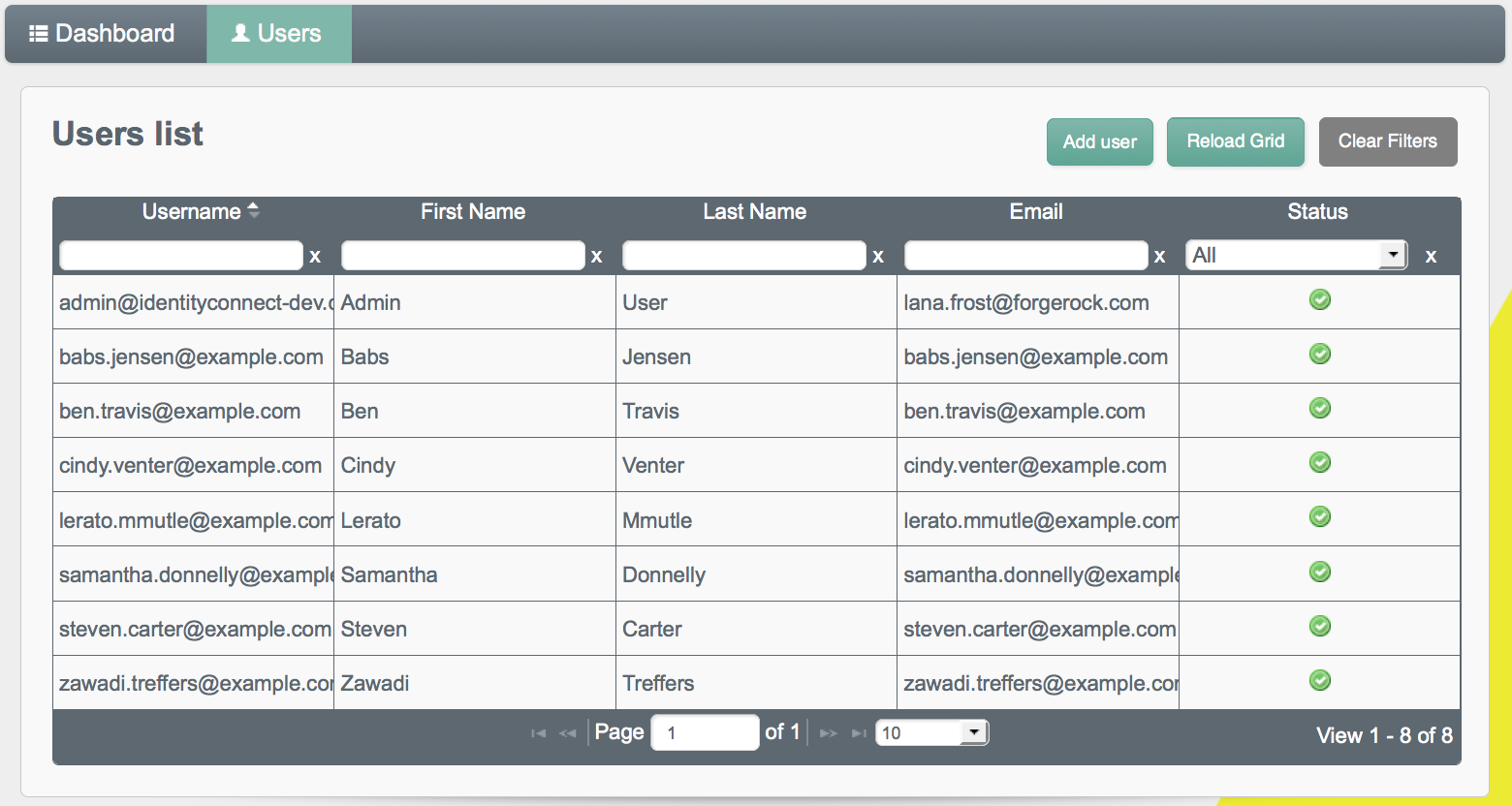Click email lana.frost@forgerock.com cell
The width and height of the screenshot is (1512, 806).
(1038, 302)
